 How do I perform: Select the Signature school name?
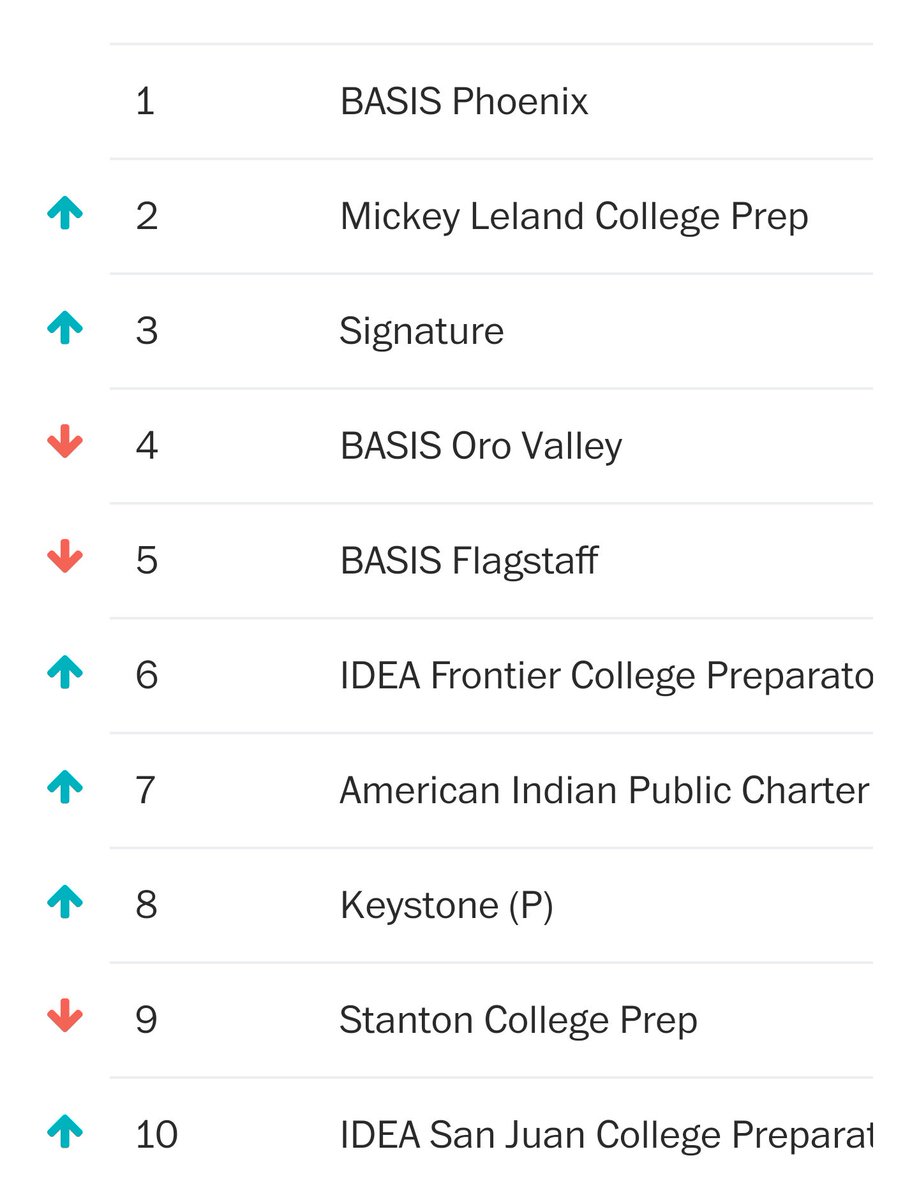pyautogui.click(x=422, y=332)
